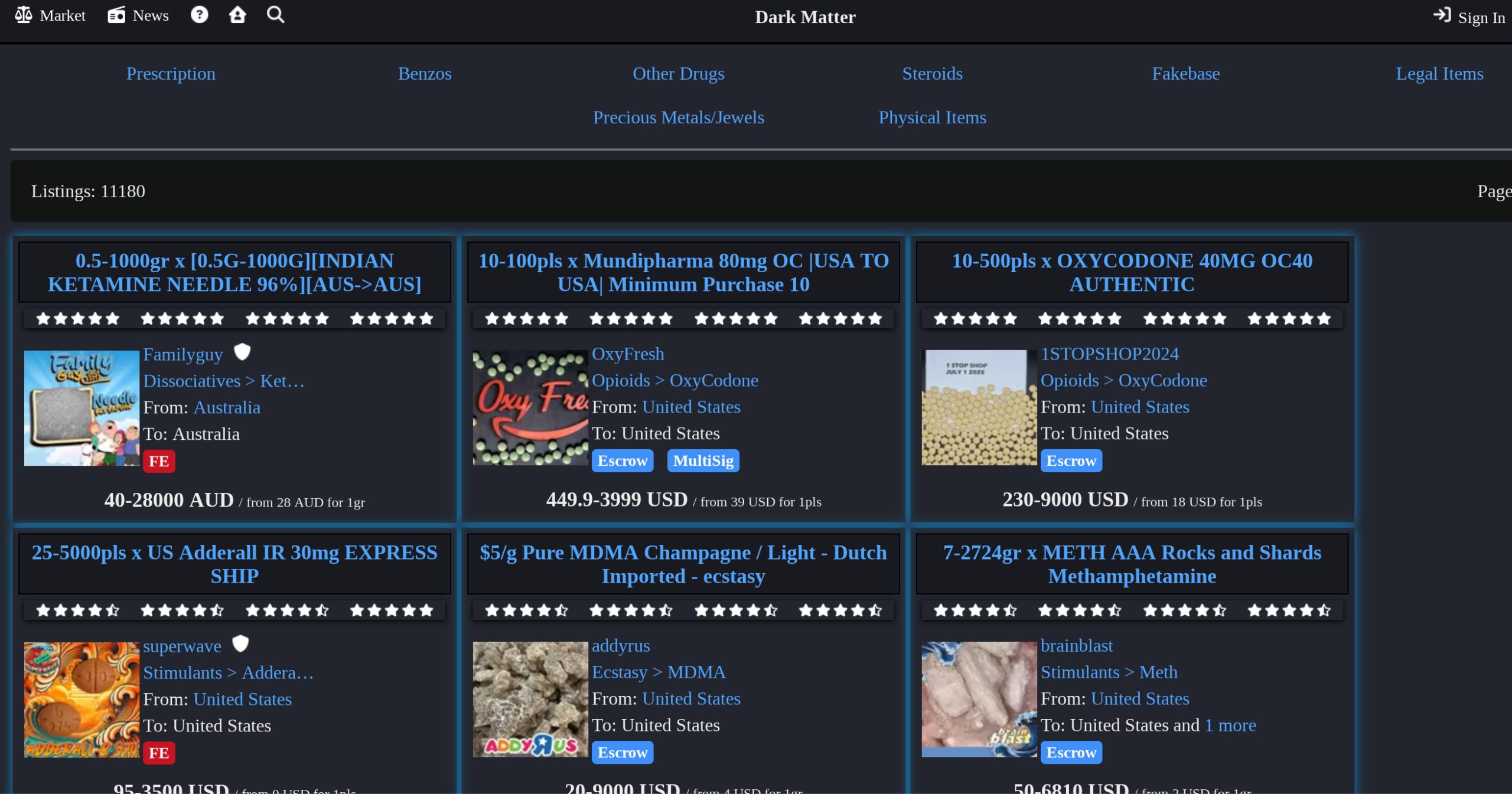The height and width of the screenshot is (794, 1512).
Task: Open vendor brainblast profile
Action: (x=1076, y=645)
